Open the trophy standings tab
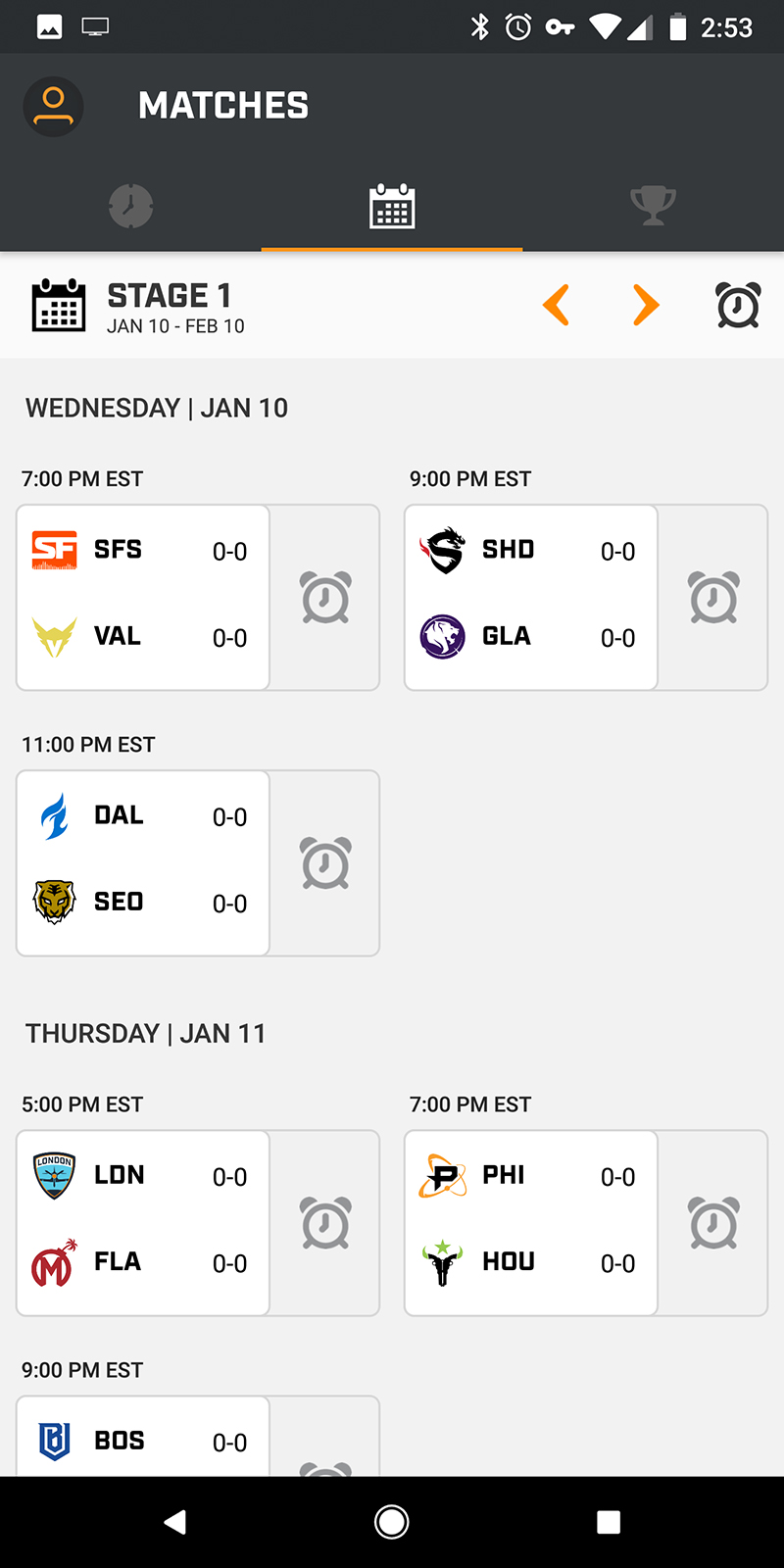 (653, 206)
